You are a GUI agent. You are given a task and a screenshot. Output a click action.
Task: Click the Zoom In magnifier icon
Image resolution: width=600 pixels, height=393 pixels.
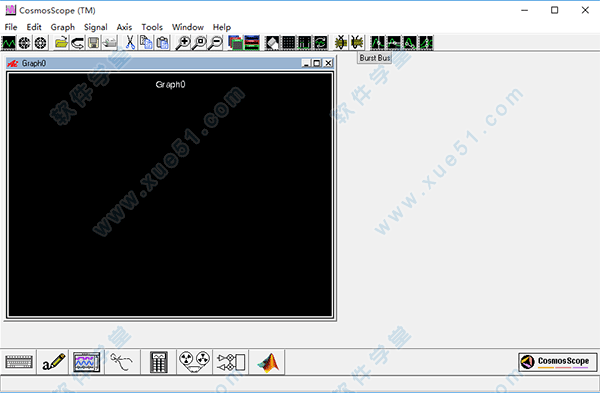point(183,42)
